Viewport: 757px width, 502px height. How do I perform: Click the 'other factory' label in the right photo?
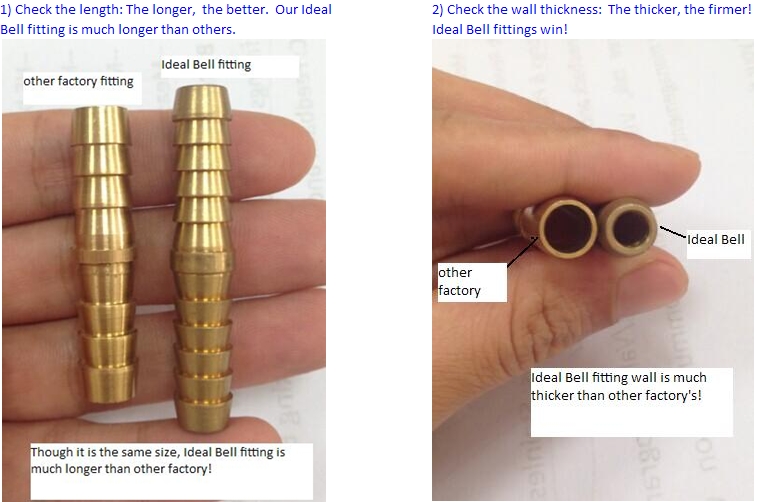tap(460, 281)
